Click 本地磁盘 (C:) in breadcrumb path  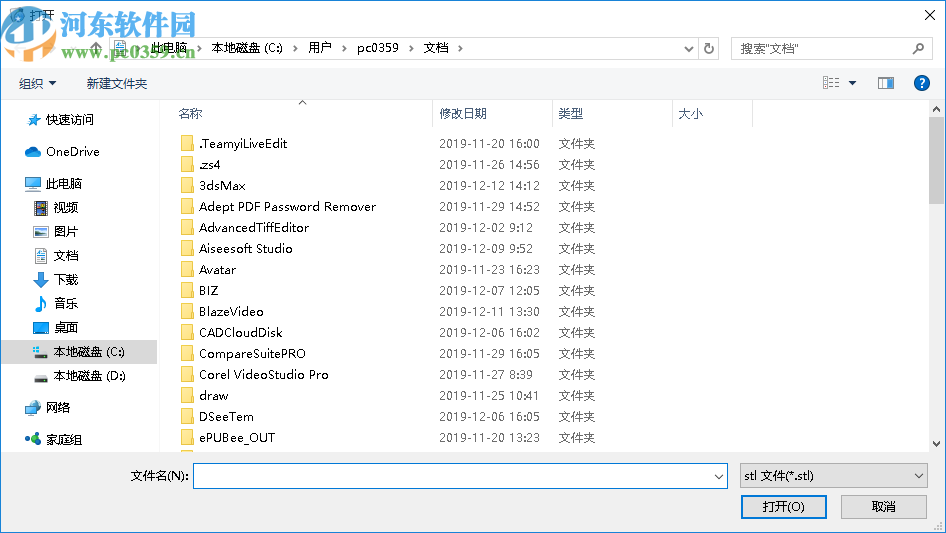point(247,48)
